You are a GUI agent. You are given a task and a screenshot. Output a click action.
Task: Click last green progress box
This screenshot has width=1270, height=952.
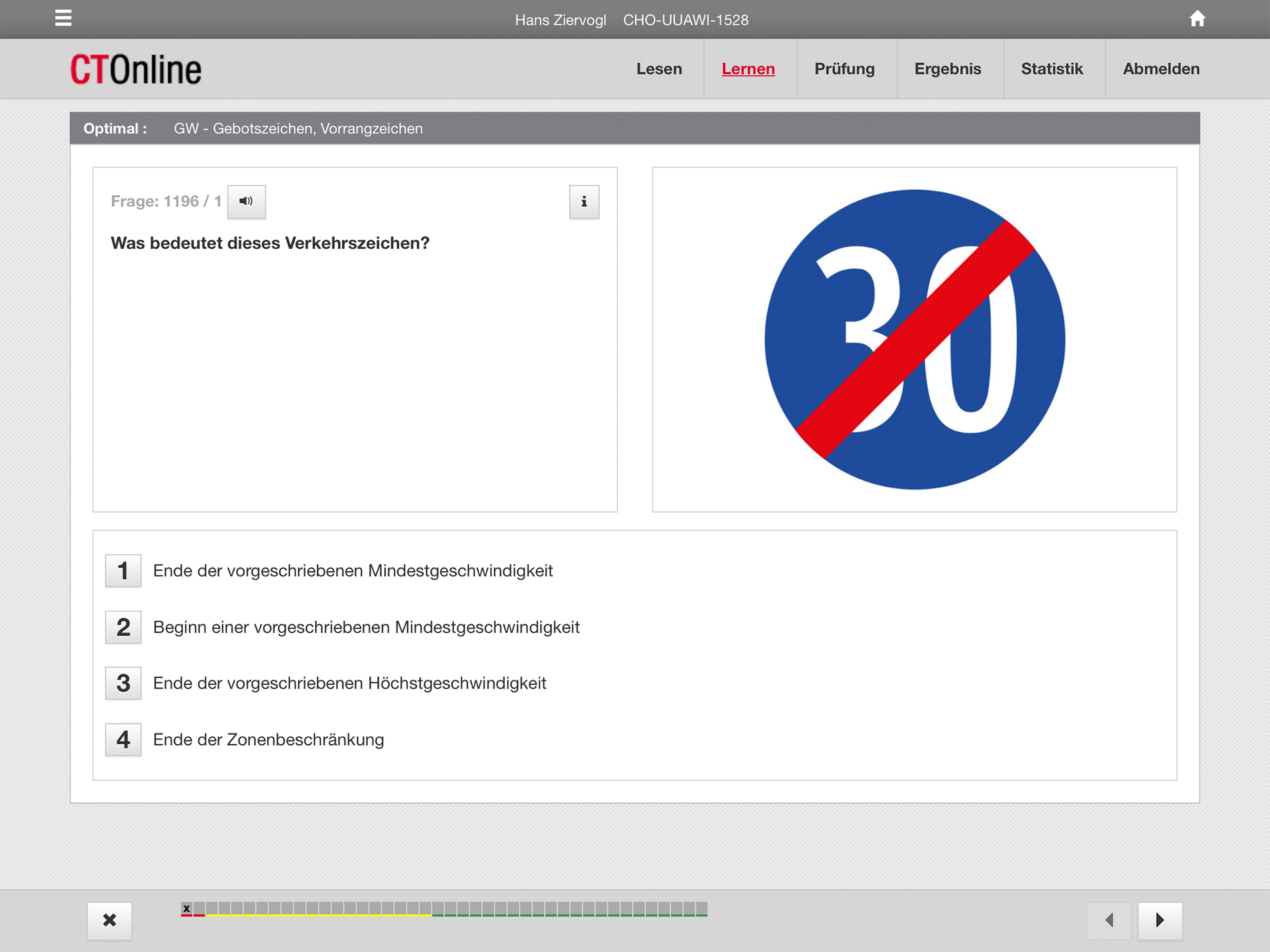coord(701,908)
